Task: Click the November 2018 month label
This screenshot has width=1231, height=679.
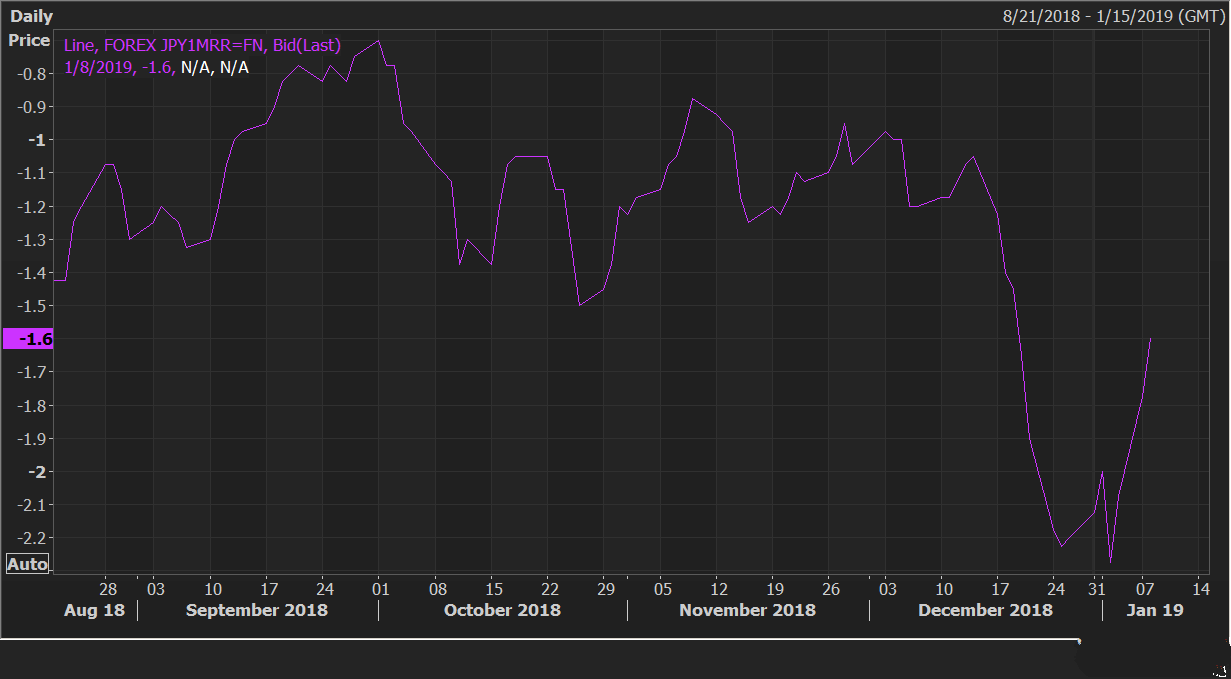Action: 747,610
